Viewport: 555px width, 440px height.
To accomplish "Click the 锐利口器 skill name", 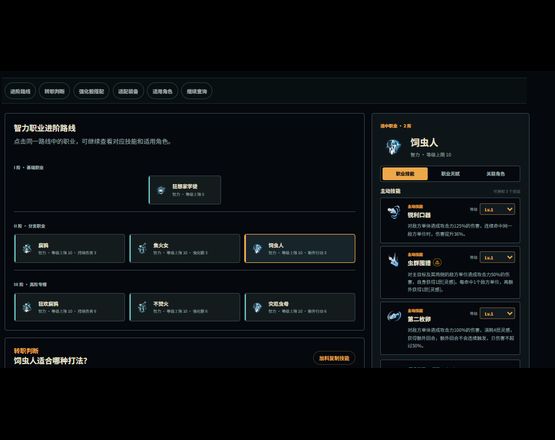I will (x=419, y=215).
